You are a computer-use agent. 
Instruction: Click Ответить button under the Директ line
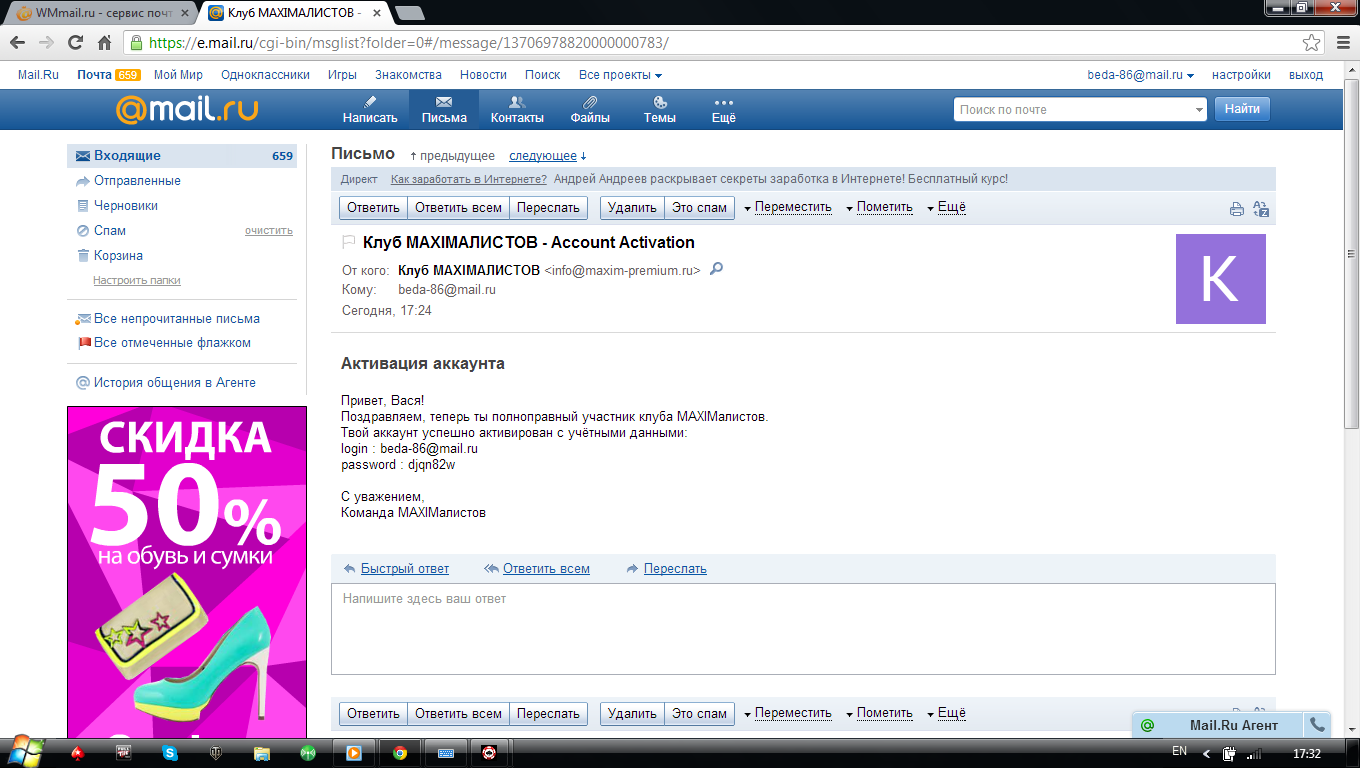coord(373,208)
